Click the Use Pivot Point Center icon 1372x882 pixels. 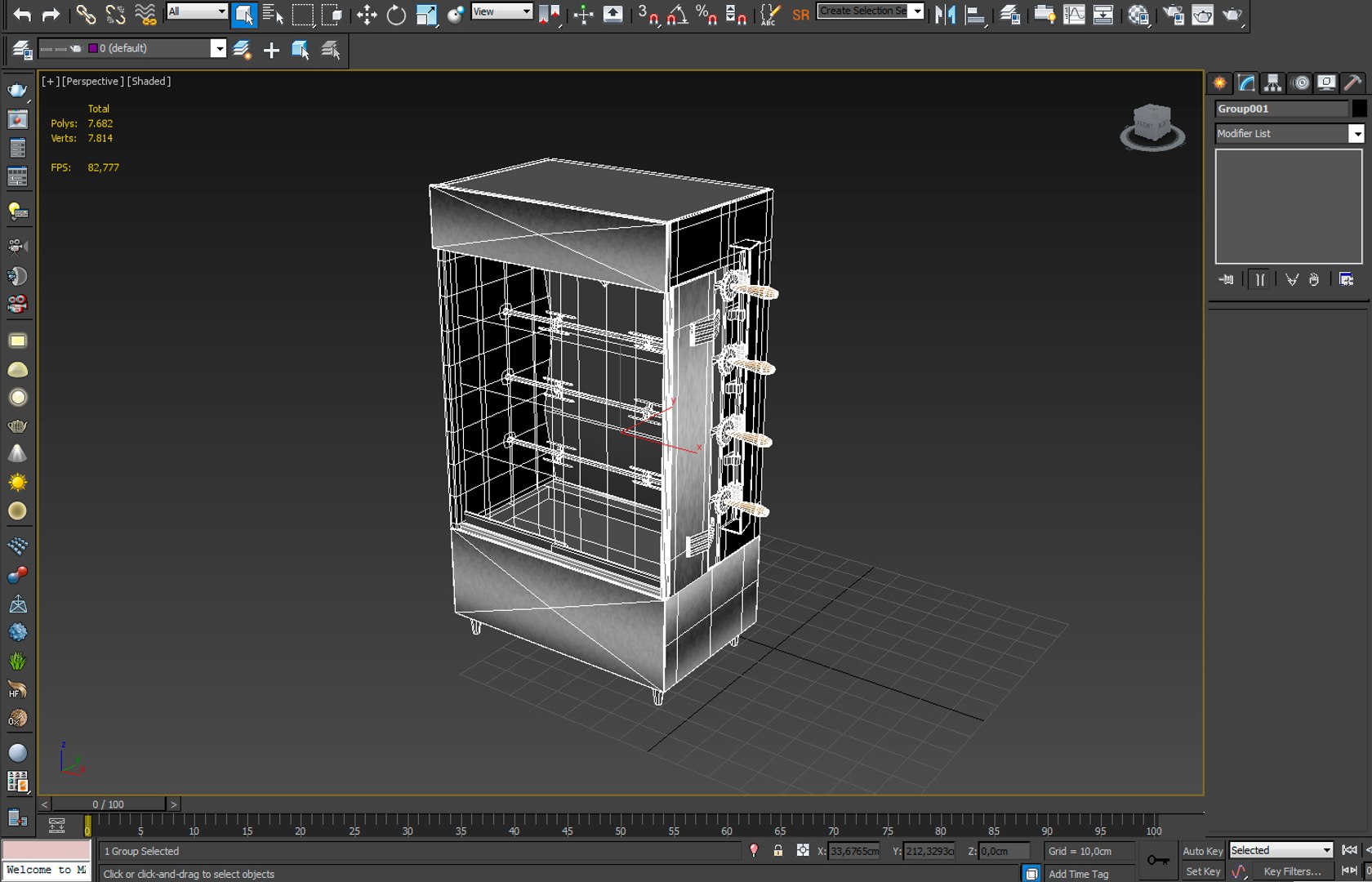coord(549,14)
